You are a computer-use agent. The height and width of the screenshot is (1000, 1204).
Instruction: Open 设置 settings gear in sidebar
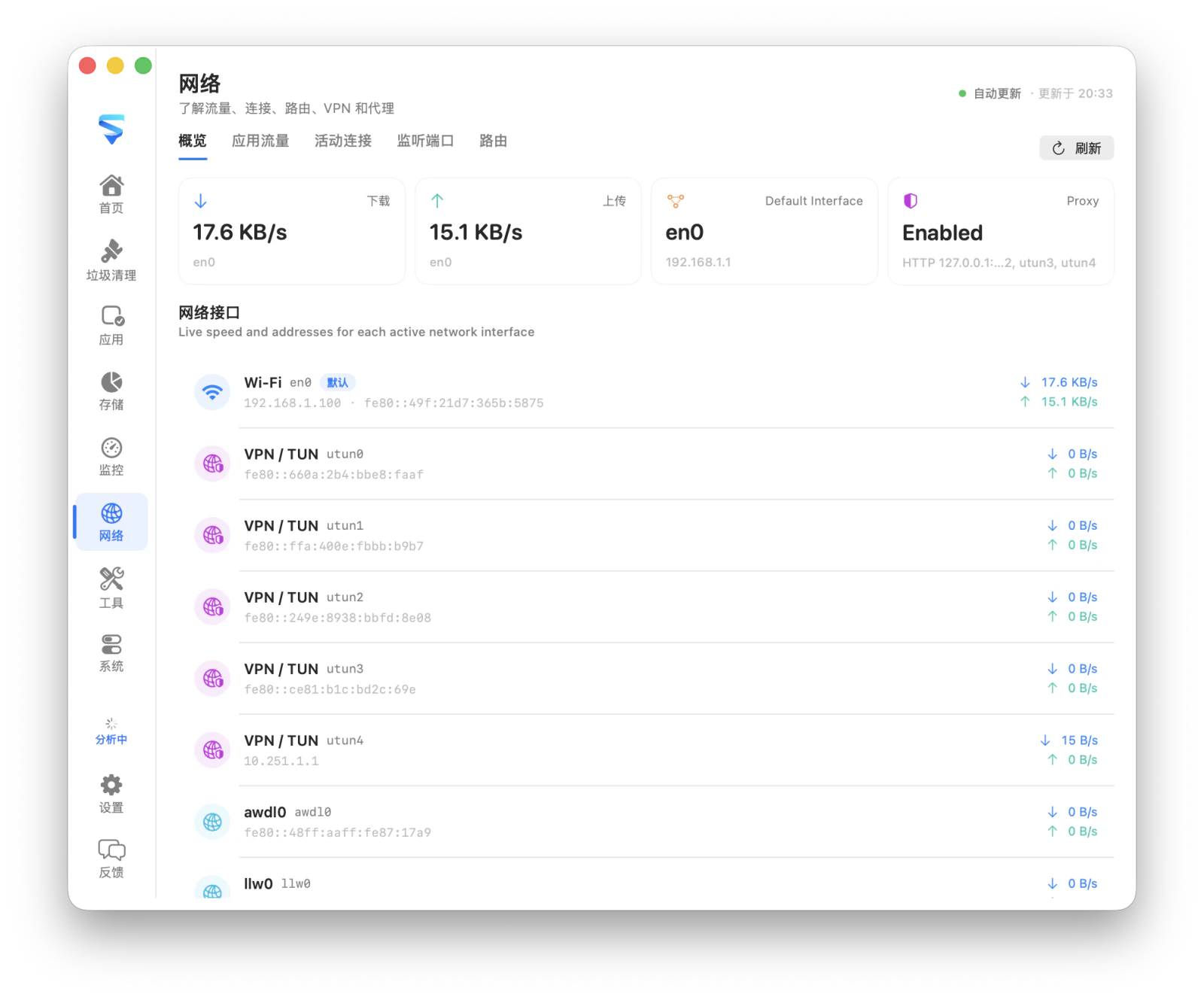pyautogui.click(x=111, y=794)
